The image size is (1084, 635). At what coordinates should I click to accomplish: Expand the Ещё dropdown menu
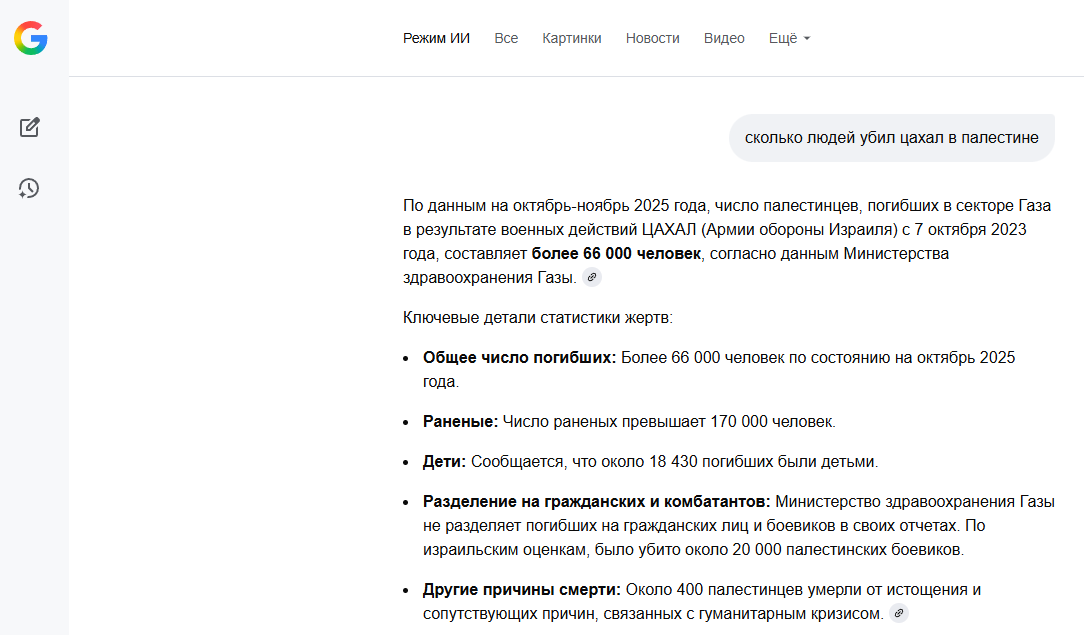pos(783,38)
